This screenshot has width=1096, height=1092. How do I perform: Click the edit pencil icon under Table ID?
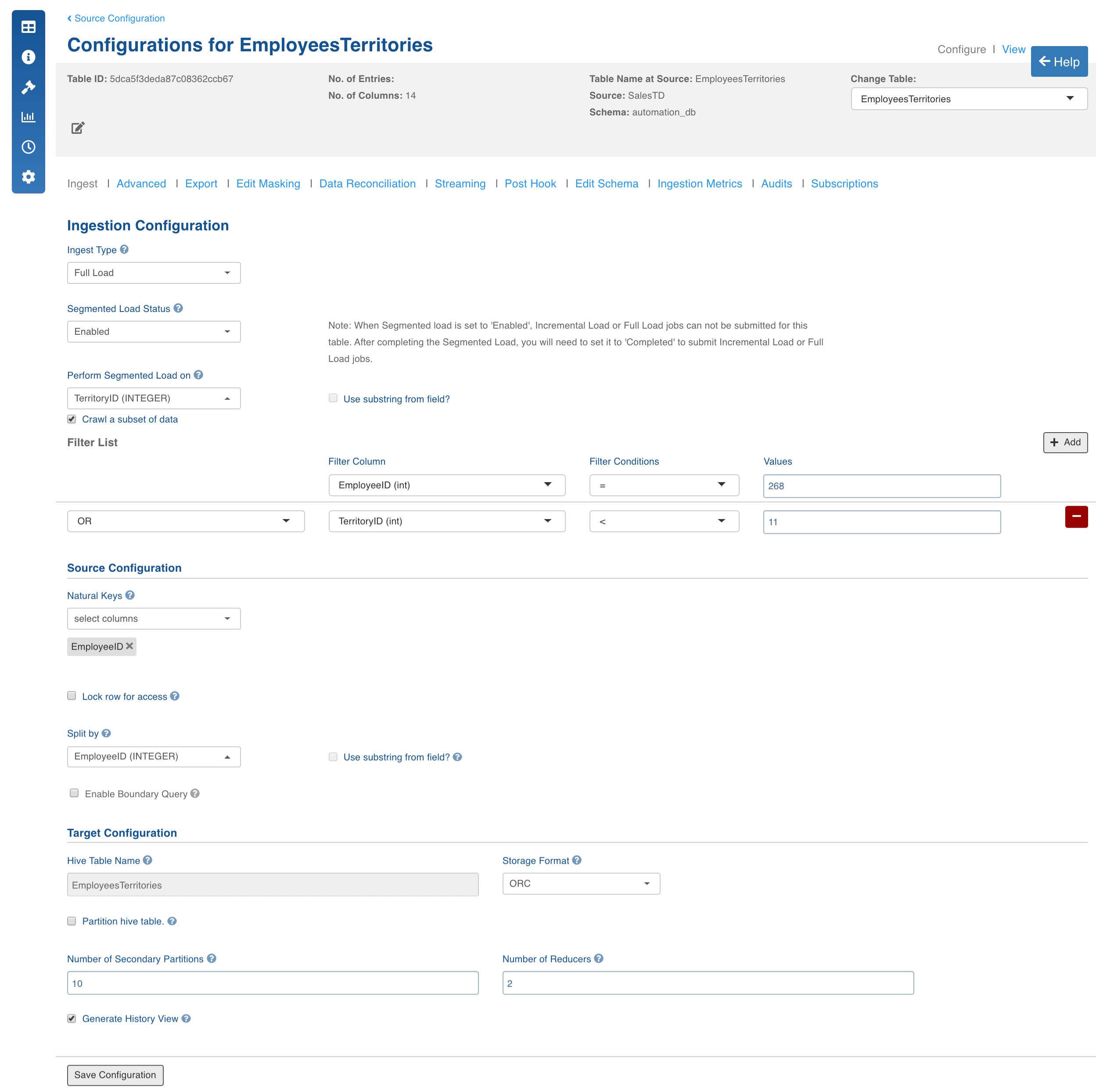[x=78, y=128]
